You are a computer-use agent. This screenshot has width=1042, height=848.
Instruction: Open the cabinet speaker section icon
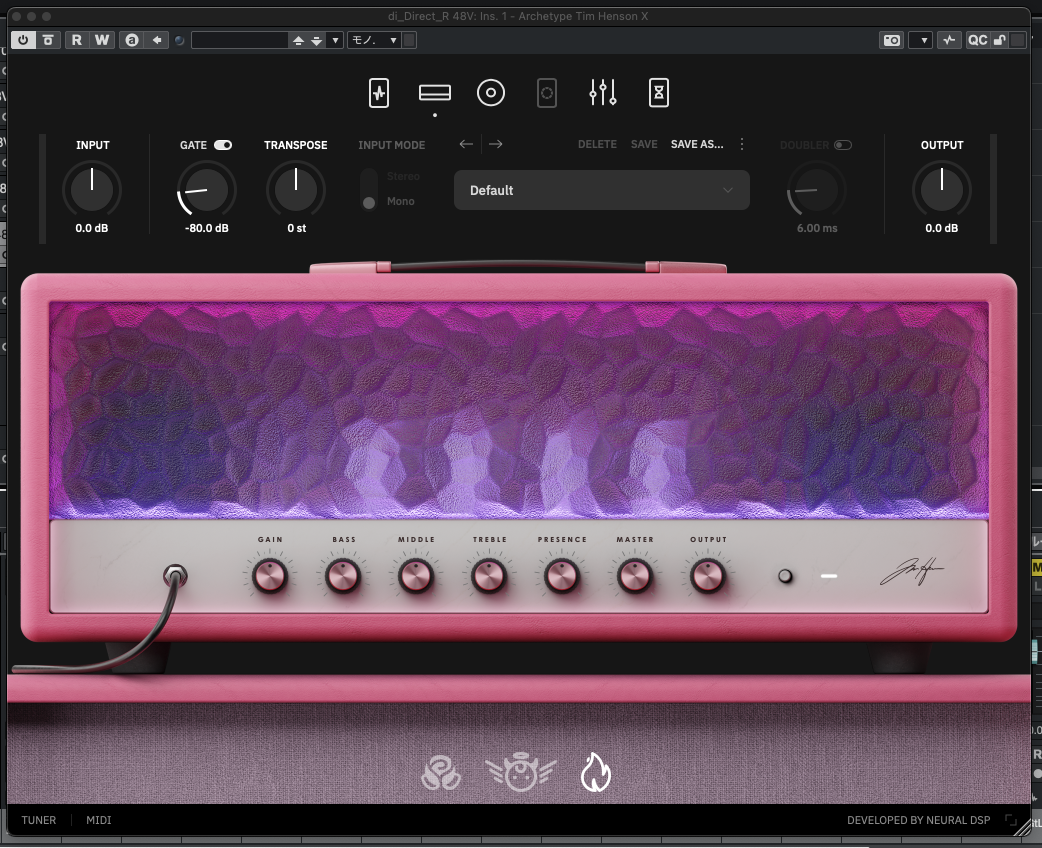click(490, 93)
